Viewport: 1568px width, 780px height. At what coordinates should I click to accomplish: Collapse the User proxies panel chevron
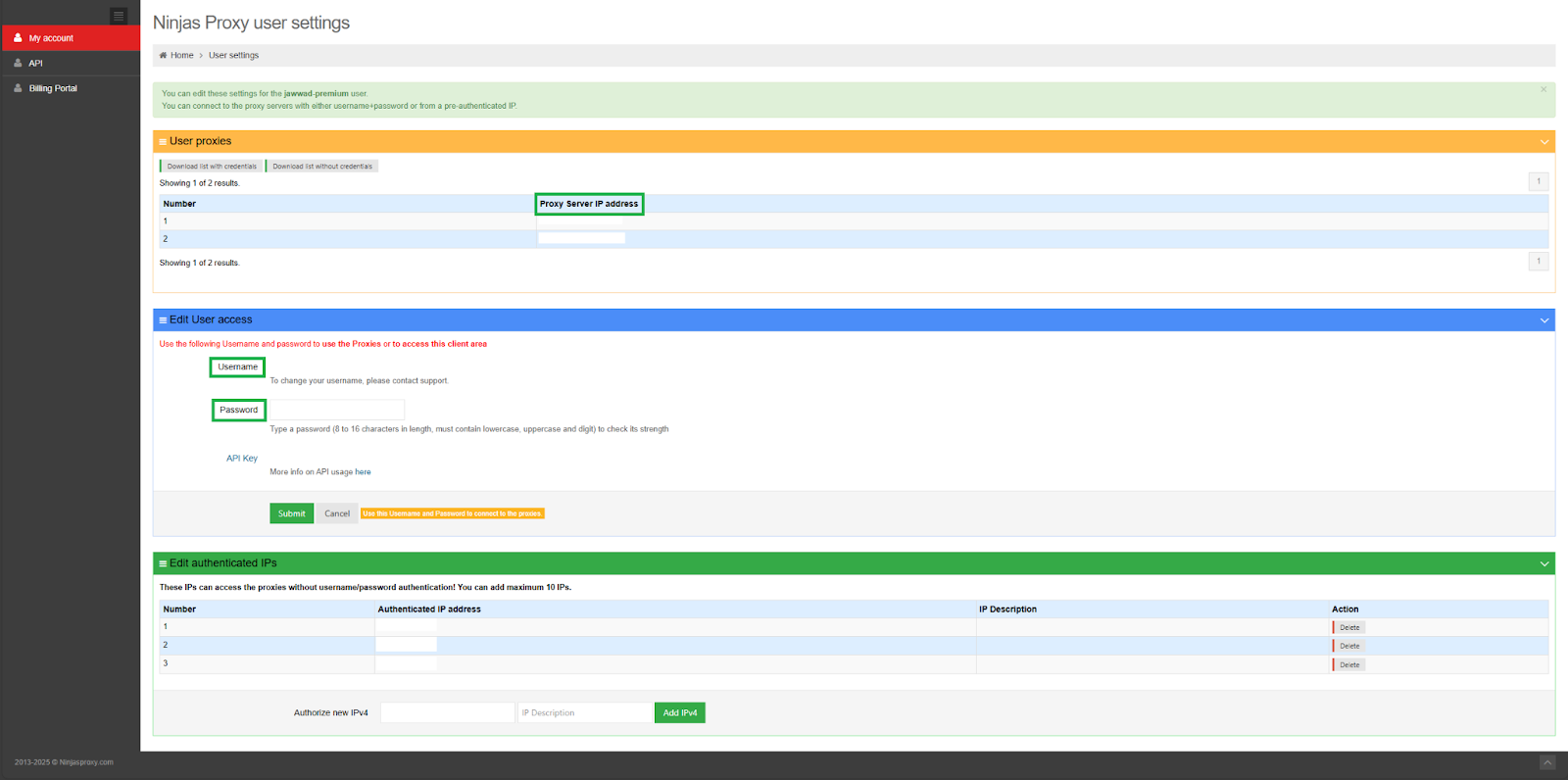tap(1544, 142)
